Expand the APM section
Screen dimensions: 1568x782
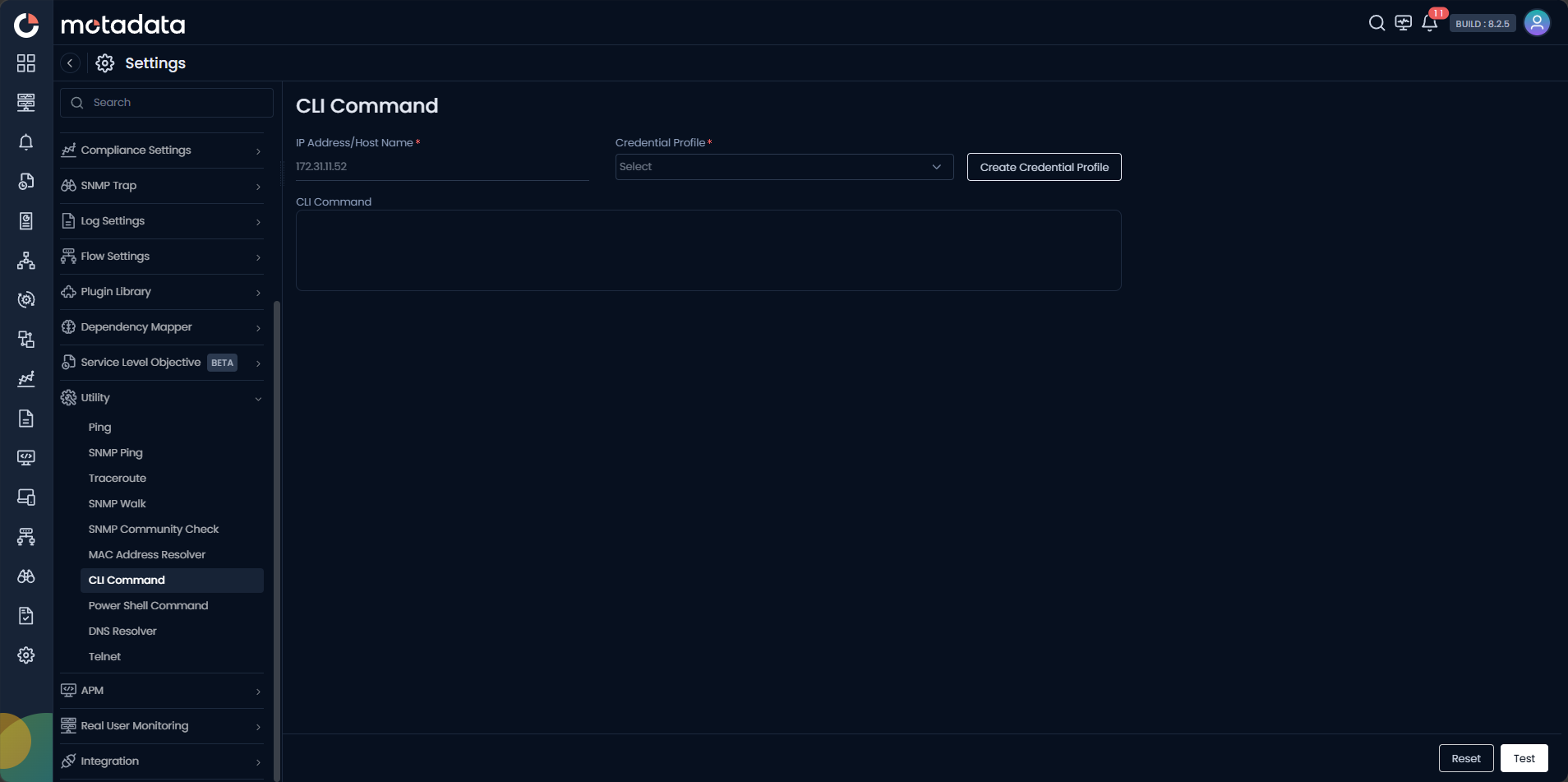(162, 691)
